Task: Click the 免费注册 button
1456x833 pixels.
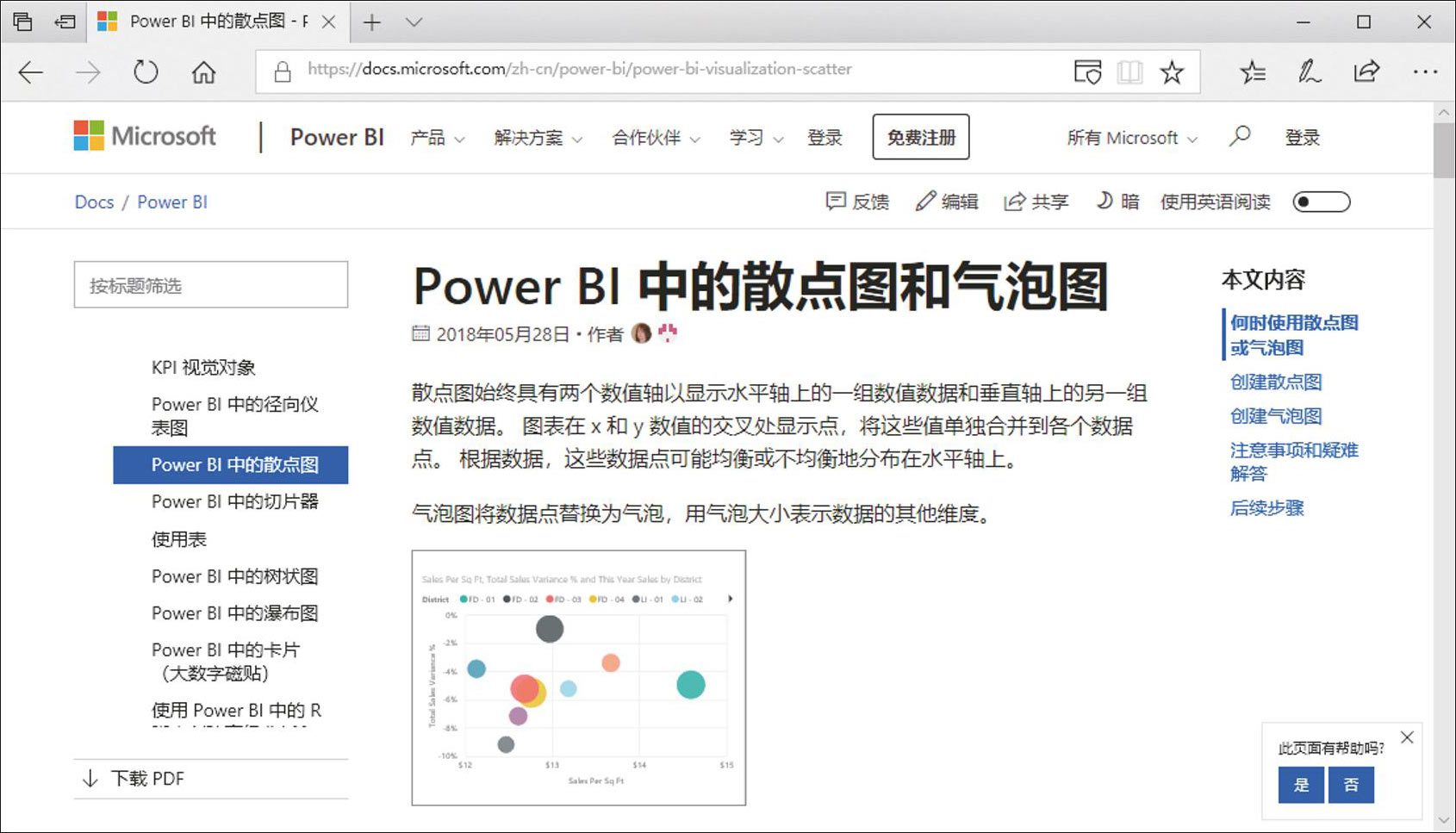Action: point(921,137)
